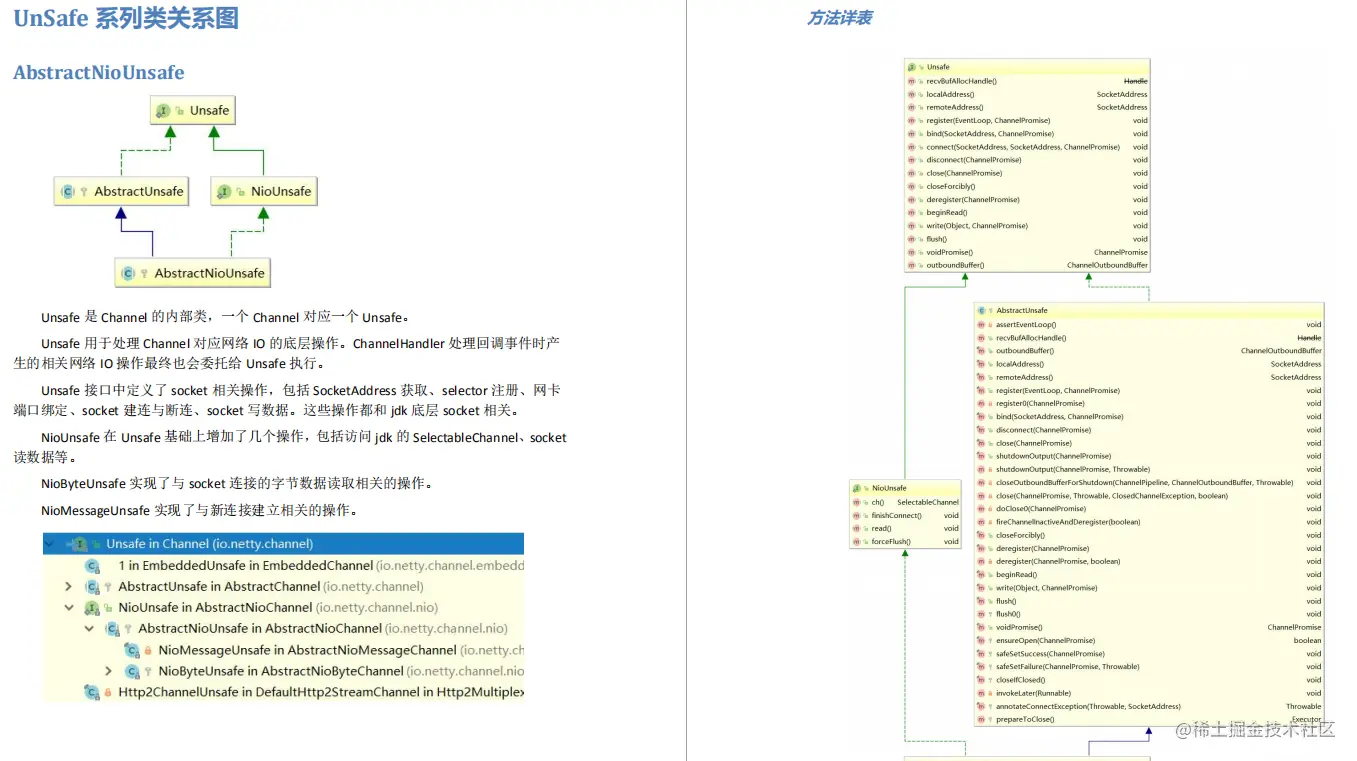
Task: Click the class icon in the AbstractNioUnsafe diagram node
Action: pyautogui.click(x=128, y=273)
